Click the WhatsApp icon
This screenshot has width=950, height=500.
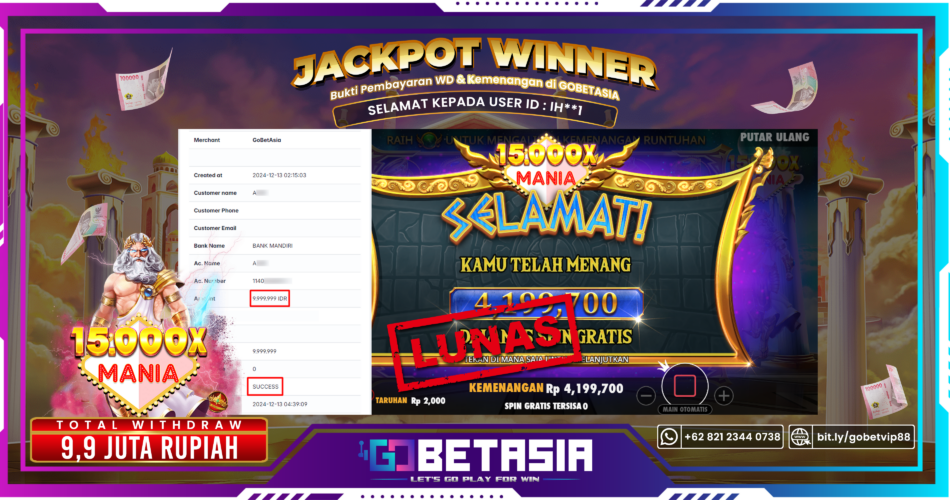[x=669, y=436]
